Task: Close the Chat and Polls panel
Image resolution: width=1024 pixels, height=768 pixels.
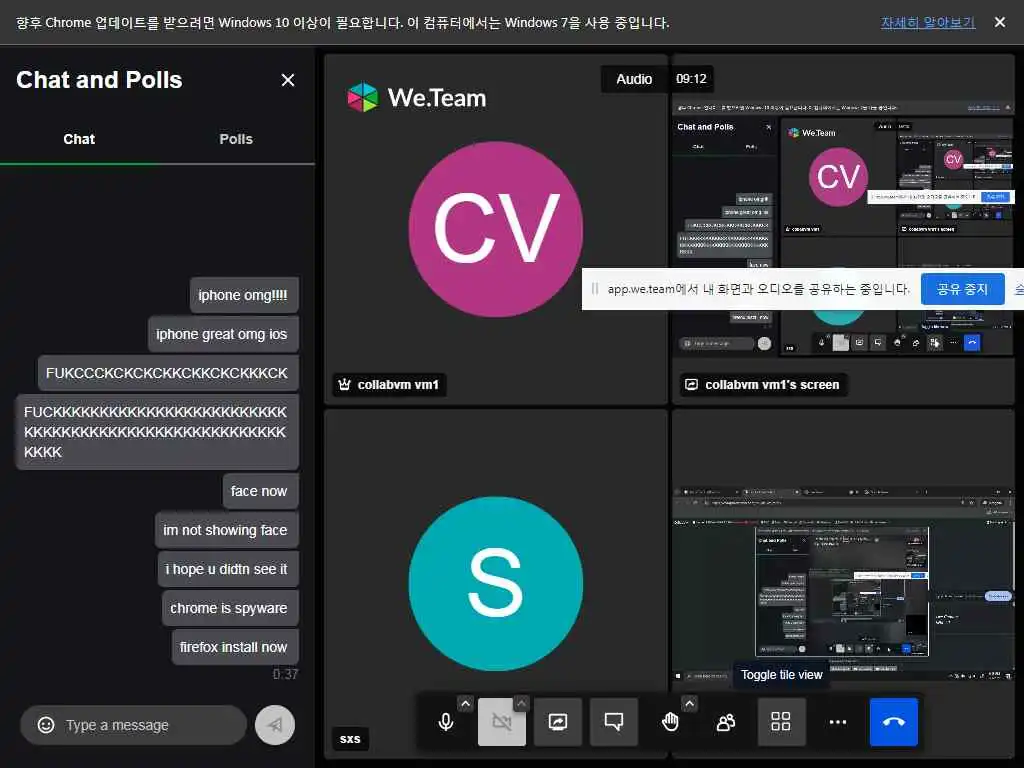Action: [287, 80]
